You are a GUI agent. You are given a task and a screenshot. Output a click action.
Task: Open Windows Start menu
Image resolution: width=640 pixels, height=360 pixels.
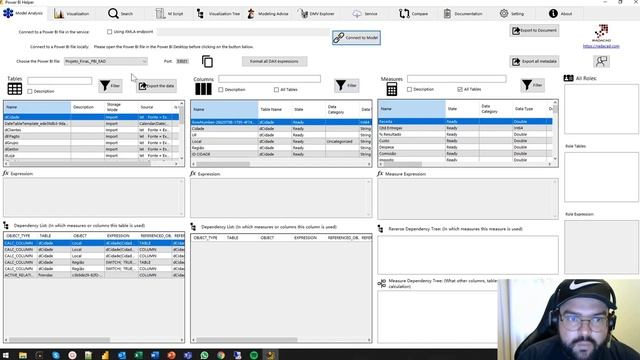[x=6, y=355]
